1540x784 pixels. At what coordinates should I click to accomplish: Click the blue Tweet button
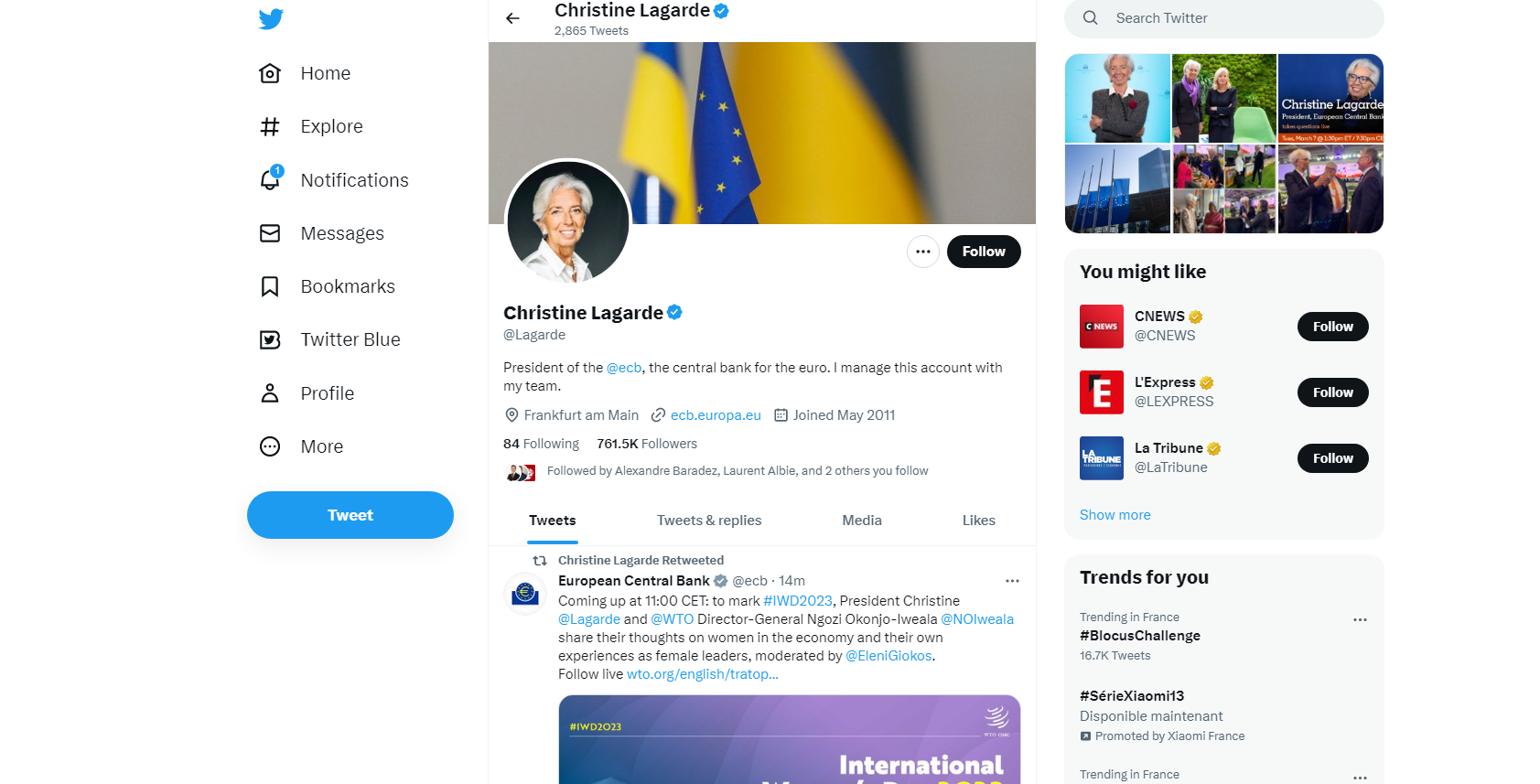(x=350, y=515)
